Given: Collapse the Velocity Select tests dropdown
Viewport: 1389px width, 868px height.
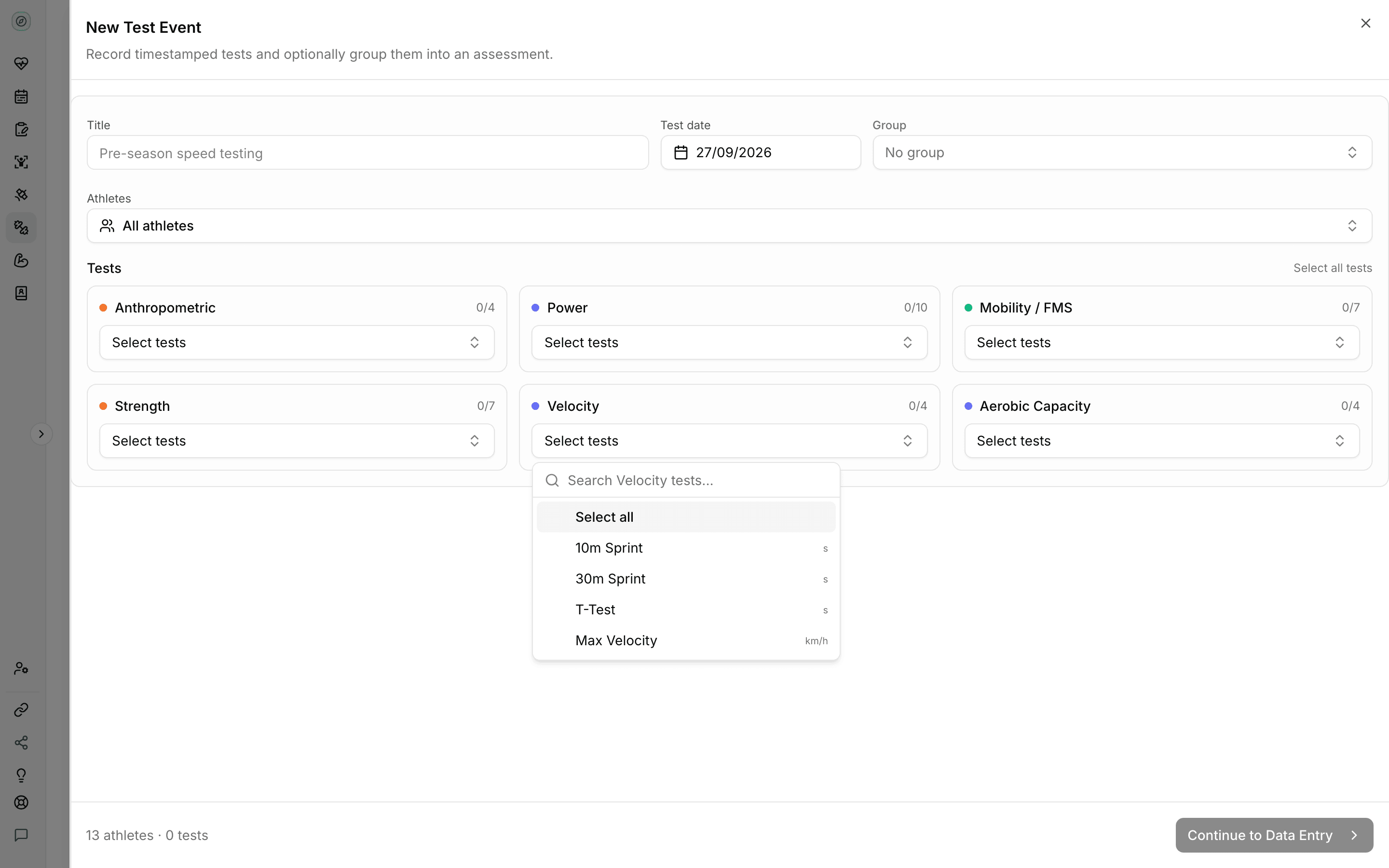Looking at the screenshot, I should (729, 441).
